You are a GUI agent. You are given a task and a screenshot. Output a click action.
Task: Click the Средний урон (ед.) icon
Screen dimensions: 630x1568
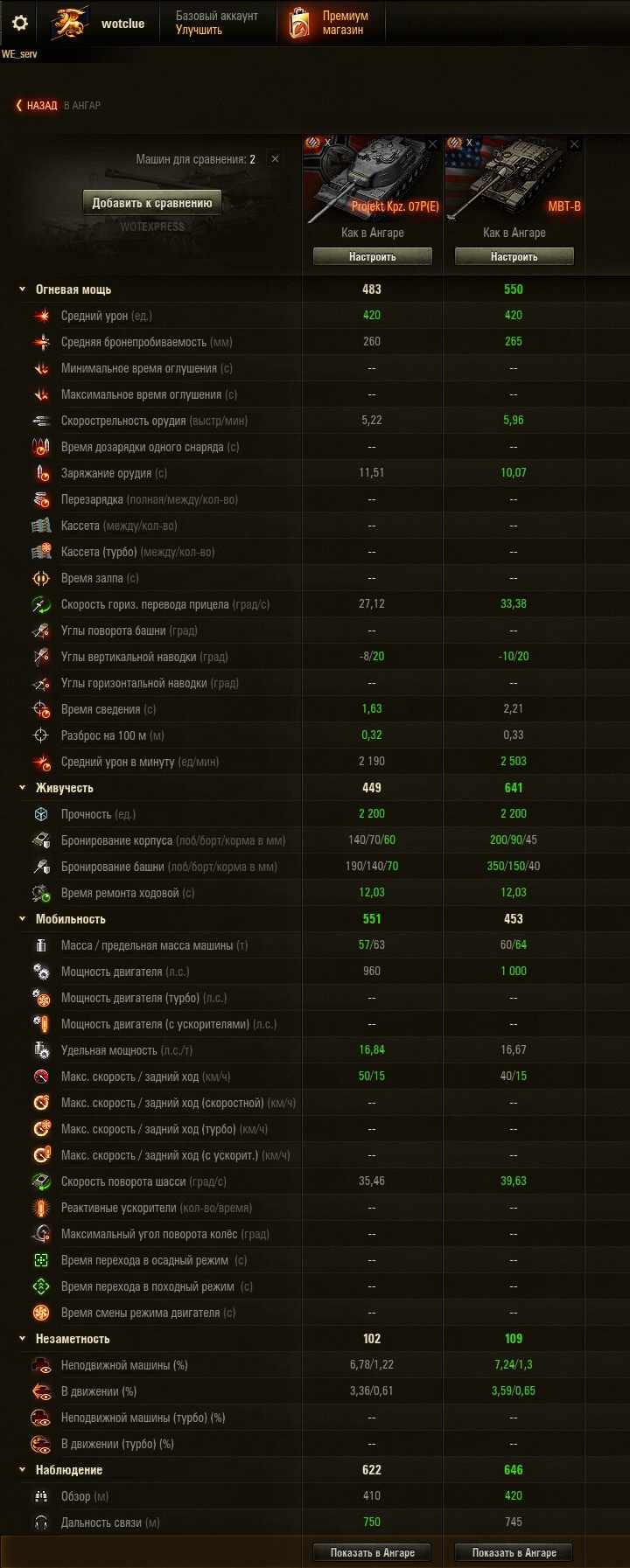[41, 316]
